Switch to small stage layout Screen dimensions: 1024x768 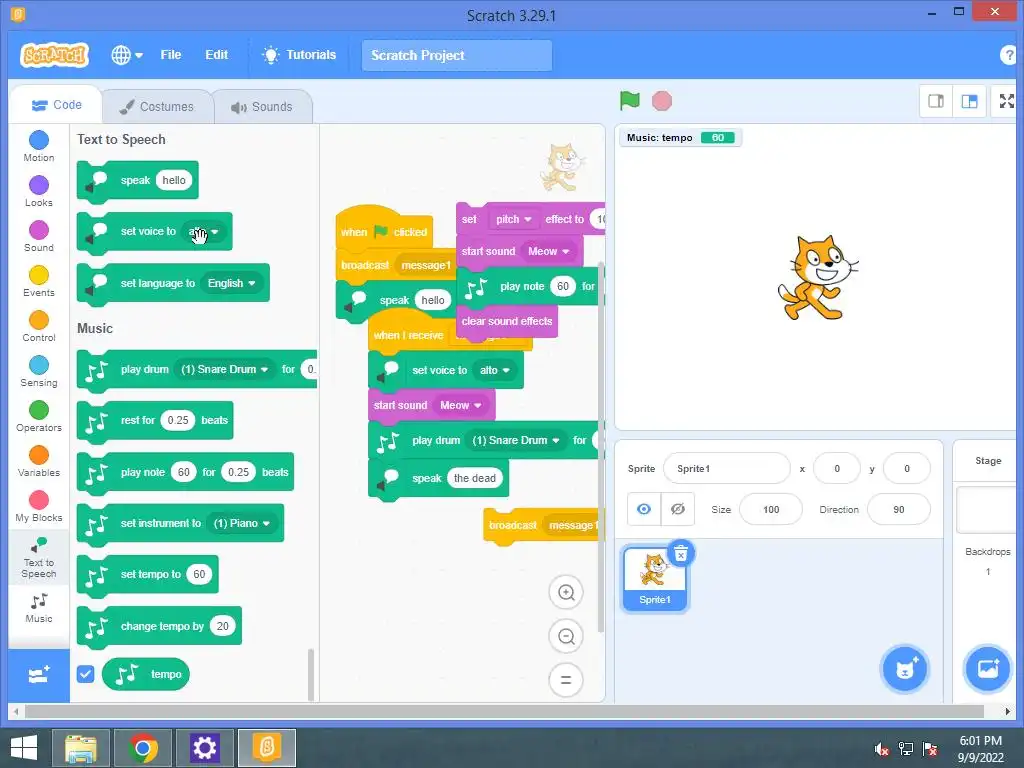coord(936,101)
